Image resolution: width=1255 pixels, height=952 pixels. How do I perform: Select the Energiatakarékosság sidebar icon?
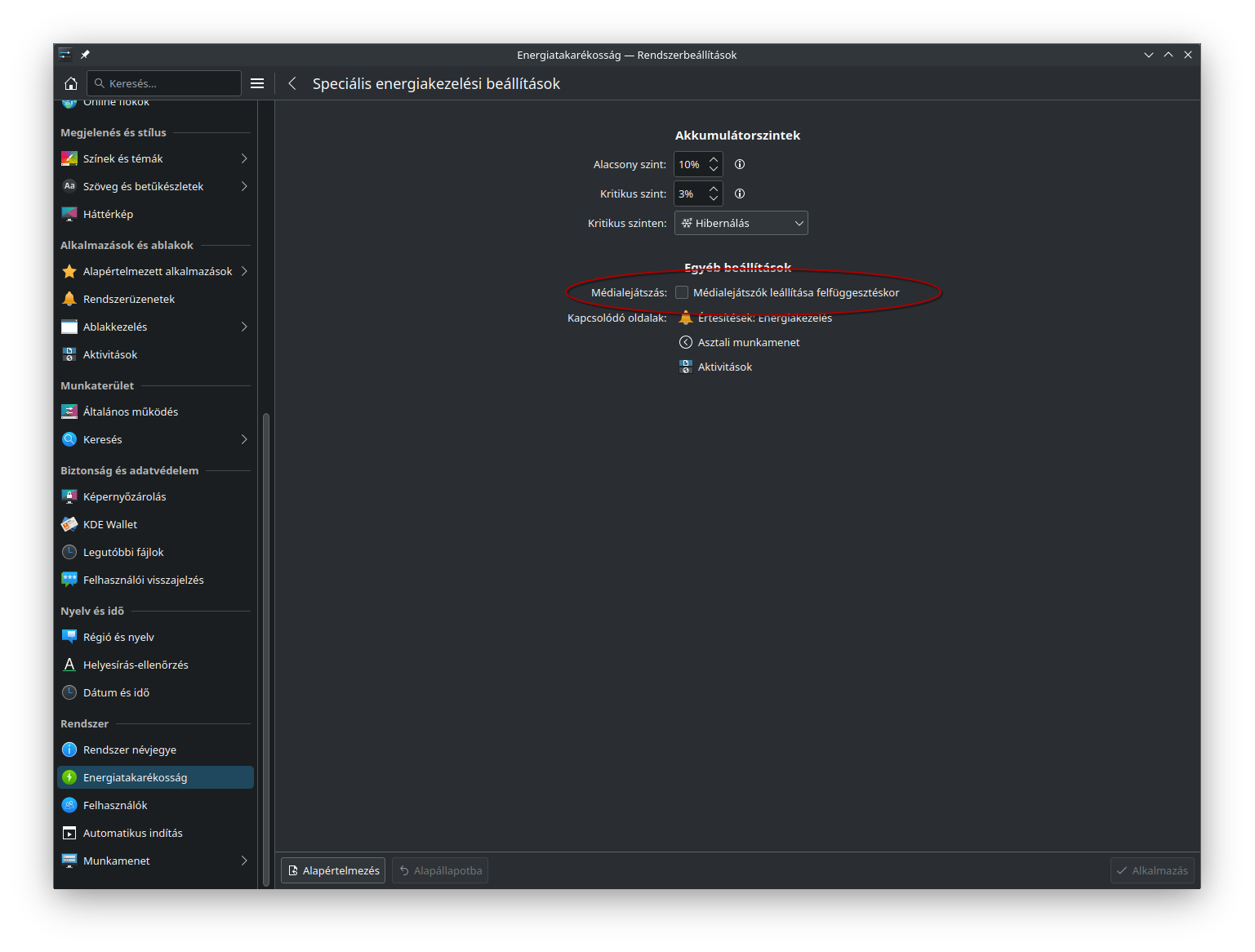pyautogui.click(x=69, y=776)
